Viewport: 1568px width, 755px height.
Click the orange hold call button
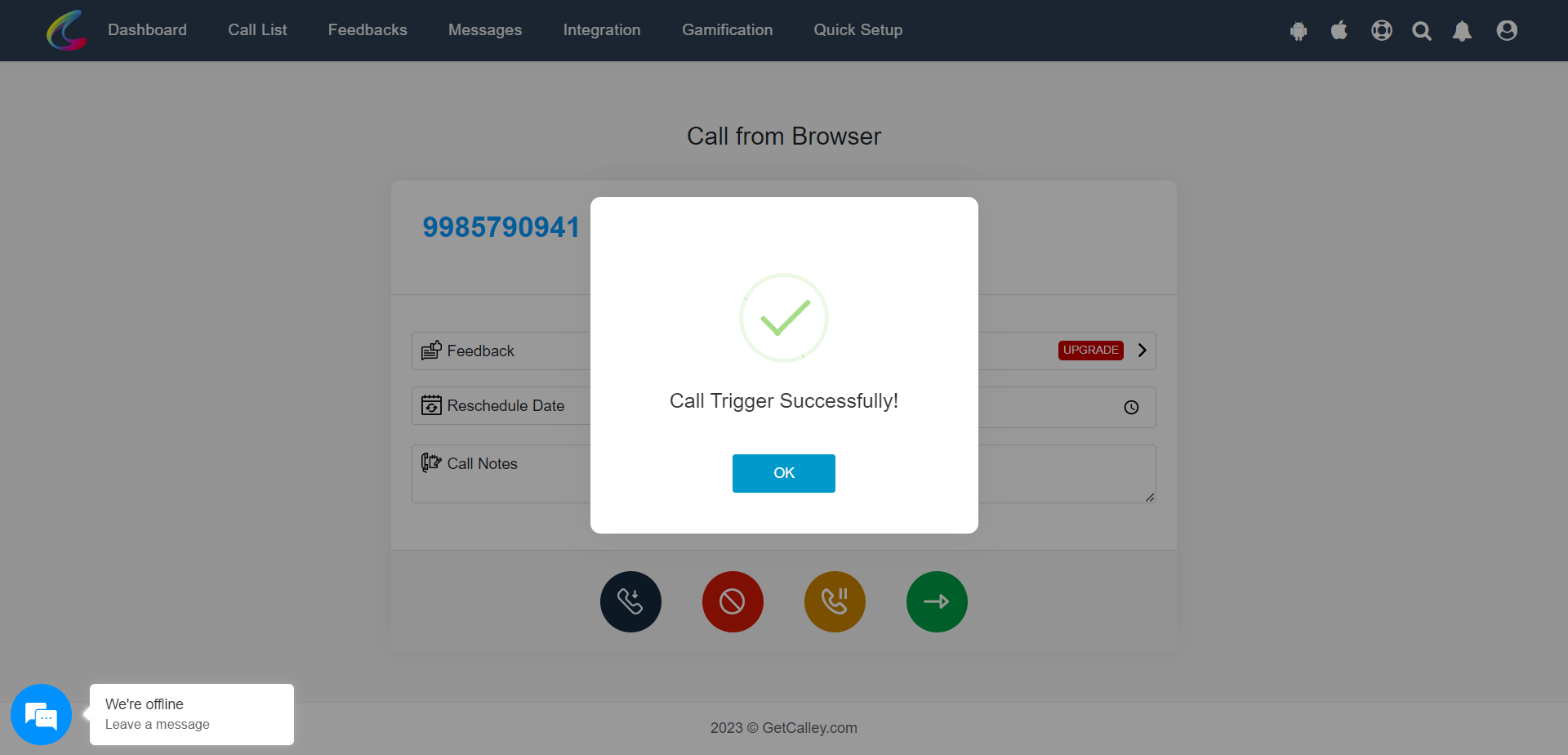(x=835, y=601)
